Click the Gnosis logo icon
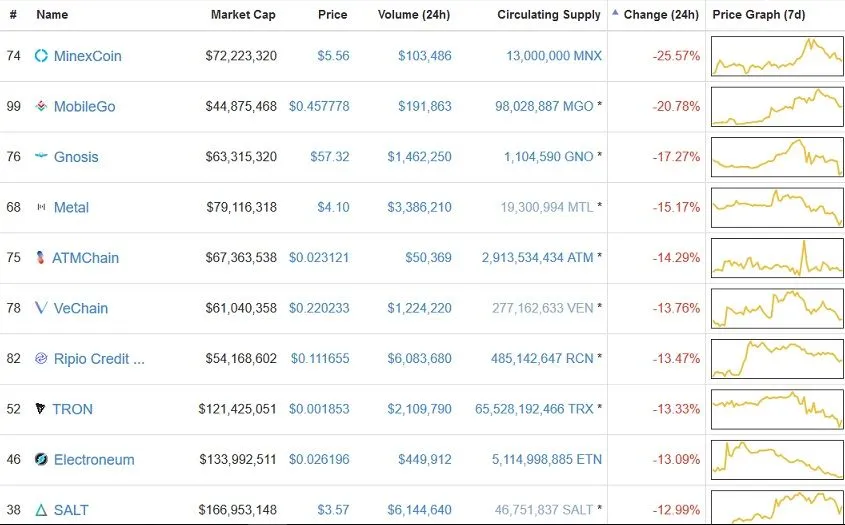 tap(41, 156)
